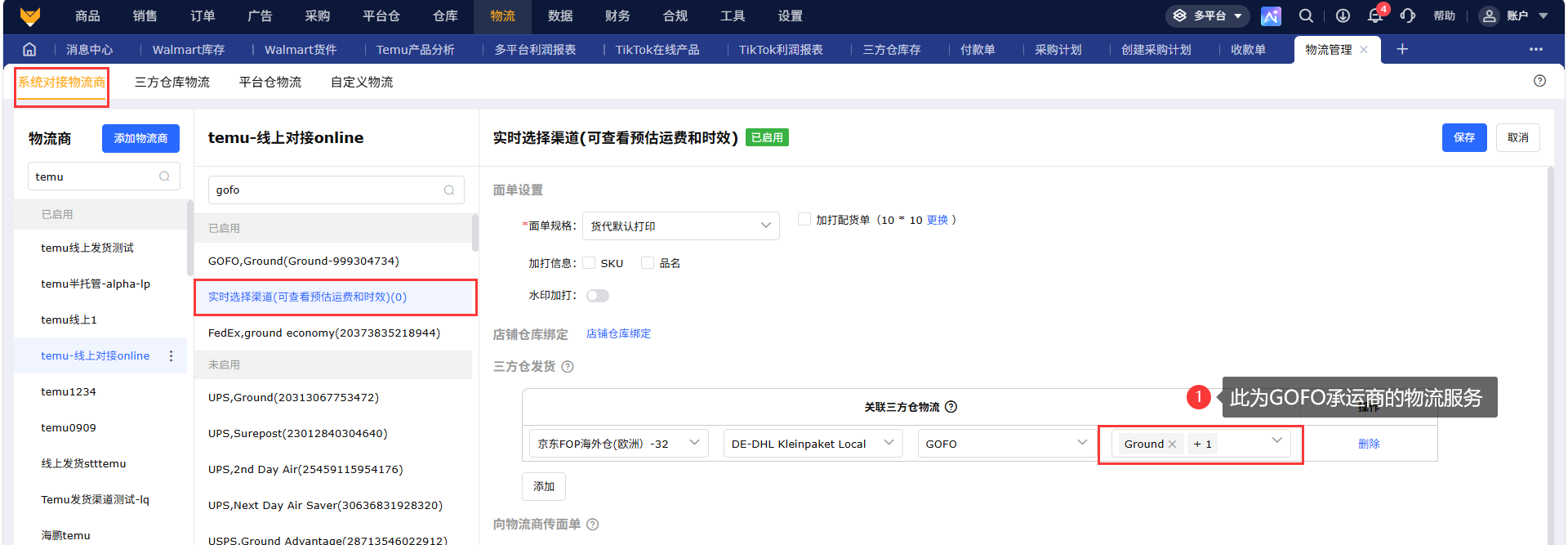Click 更换 link for packing slip size
Image resolution: width=1568 pixels, height=545 pixels.
tap(937, 220)
